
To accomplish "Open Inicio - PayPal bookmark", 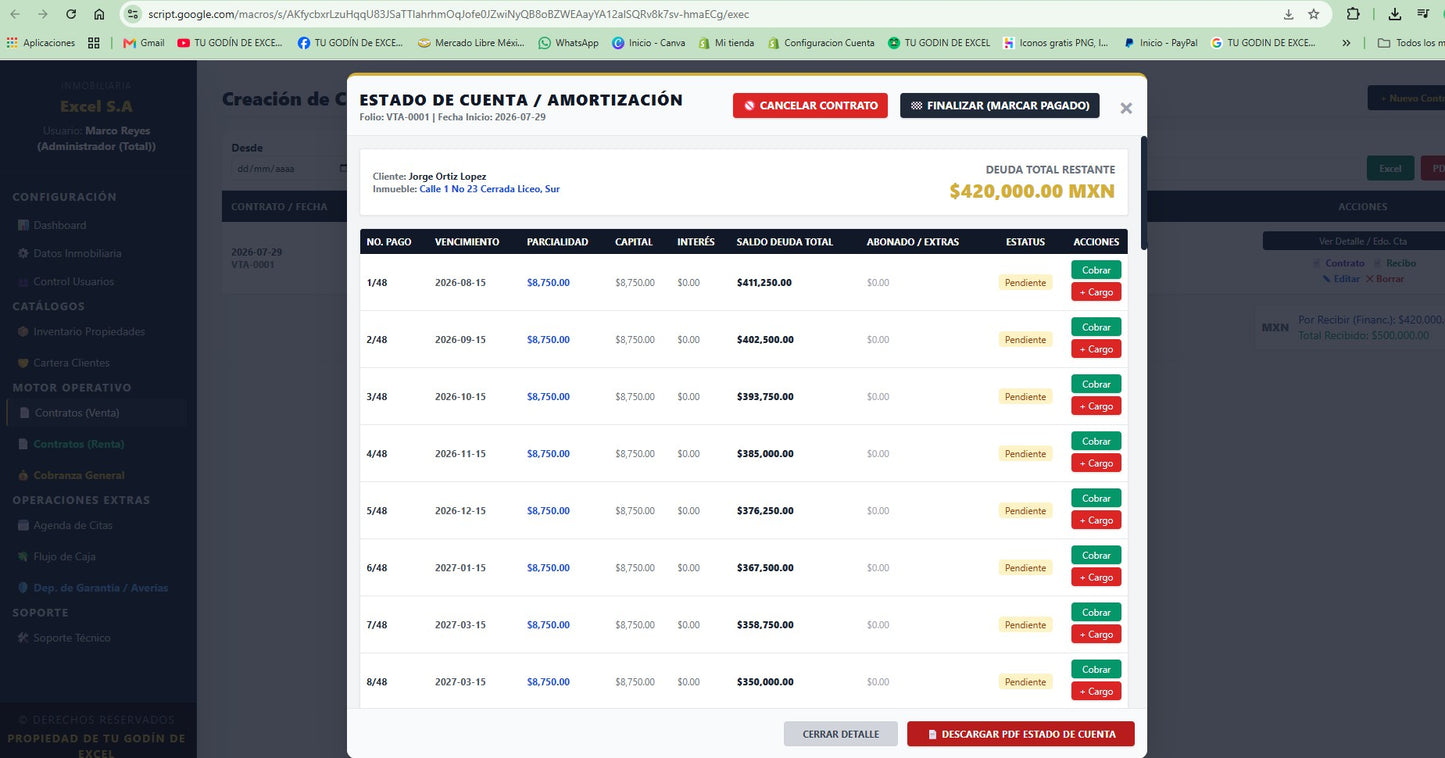I will (1160, 43).
